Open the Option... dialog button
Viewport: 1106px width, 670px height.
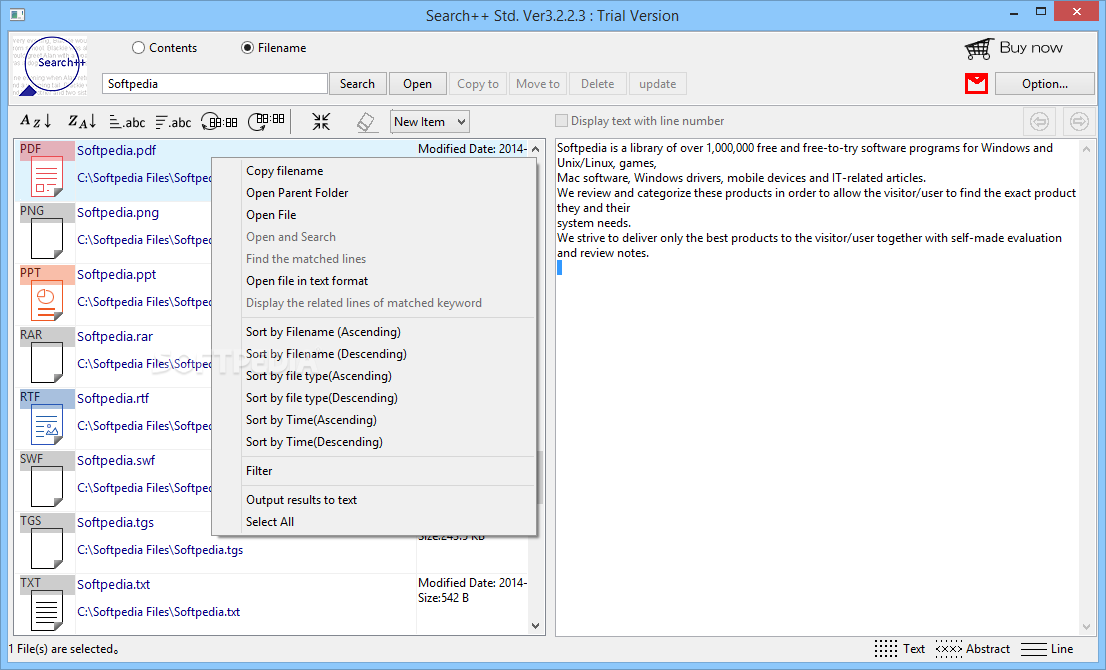click(1045, 84)
